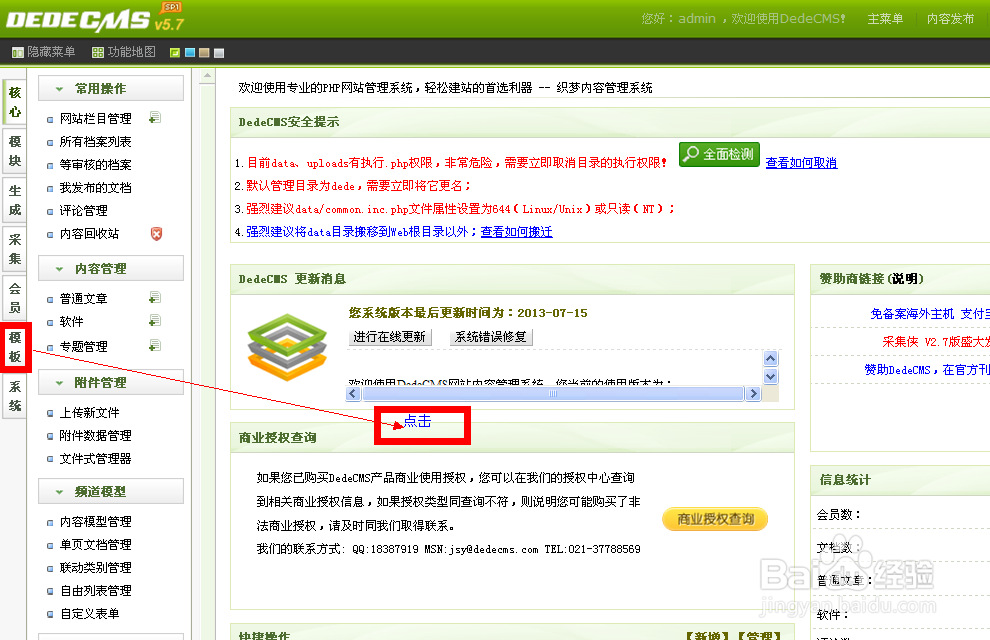This screenshot has height=640, width=990.
Task: Click the add icon beside 软件
Action: point(155,321)
